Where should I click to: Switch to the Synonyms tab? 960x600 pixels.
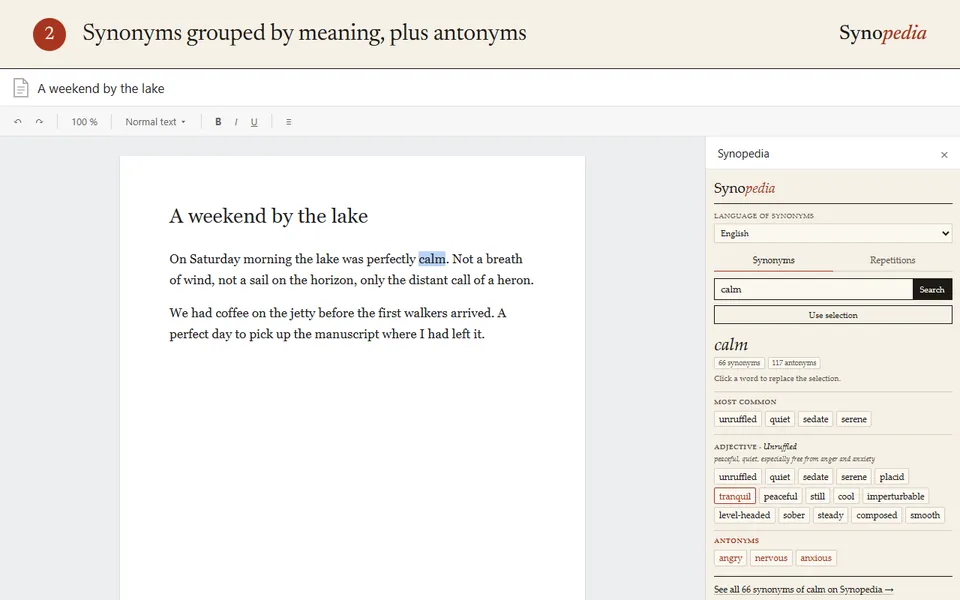(773, 260)
